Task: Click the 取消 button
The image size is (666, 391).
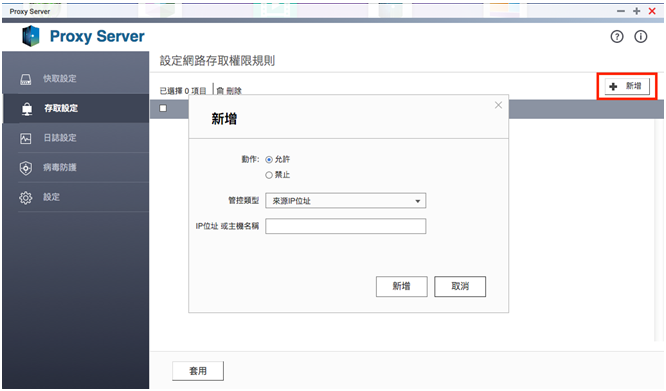Action: pos(460,287)
